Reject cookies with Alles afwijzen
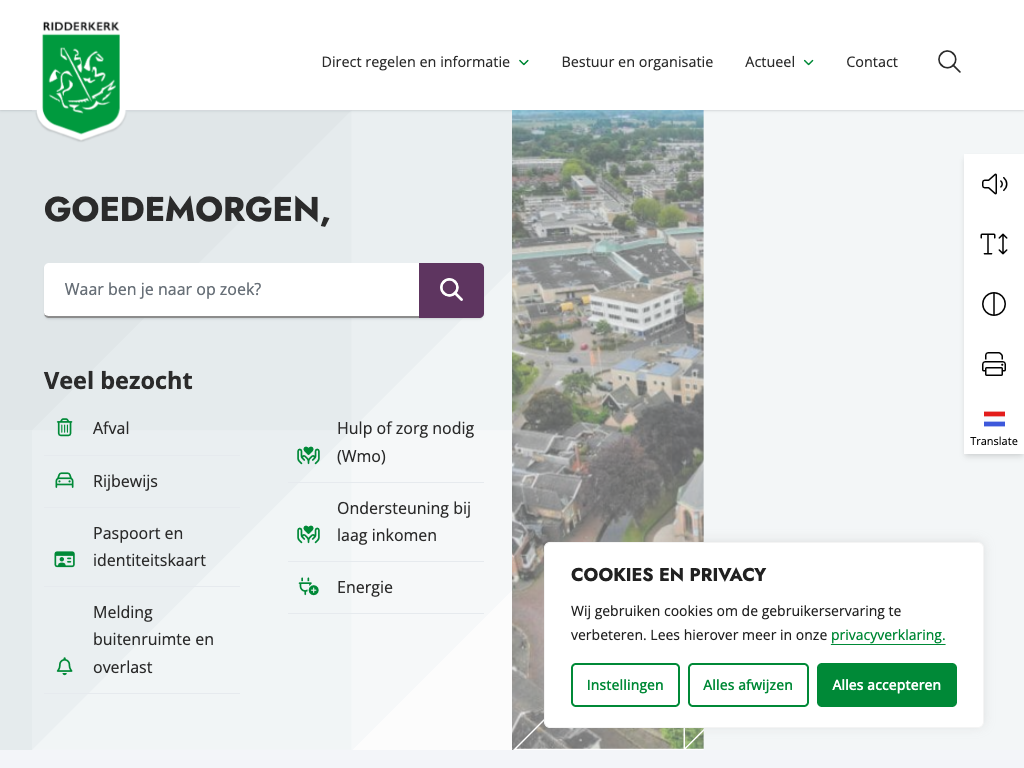 pos(747,685)
